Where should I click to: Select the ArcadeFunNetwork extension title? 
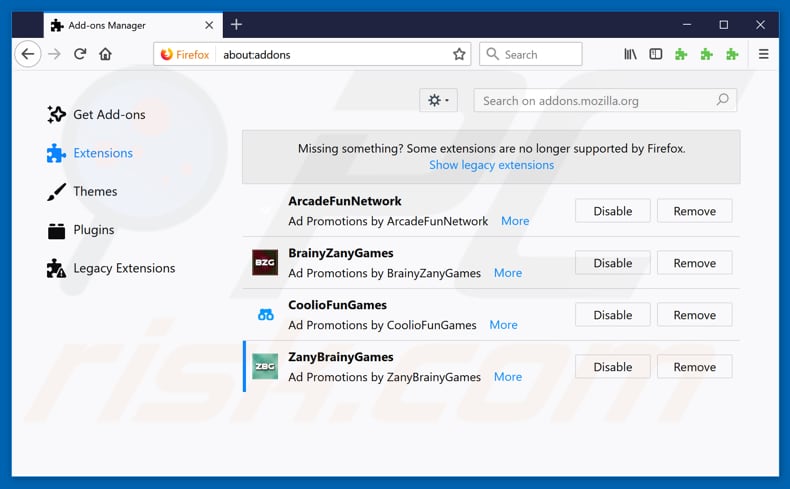(x=345, y=201)
